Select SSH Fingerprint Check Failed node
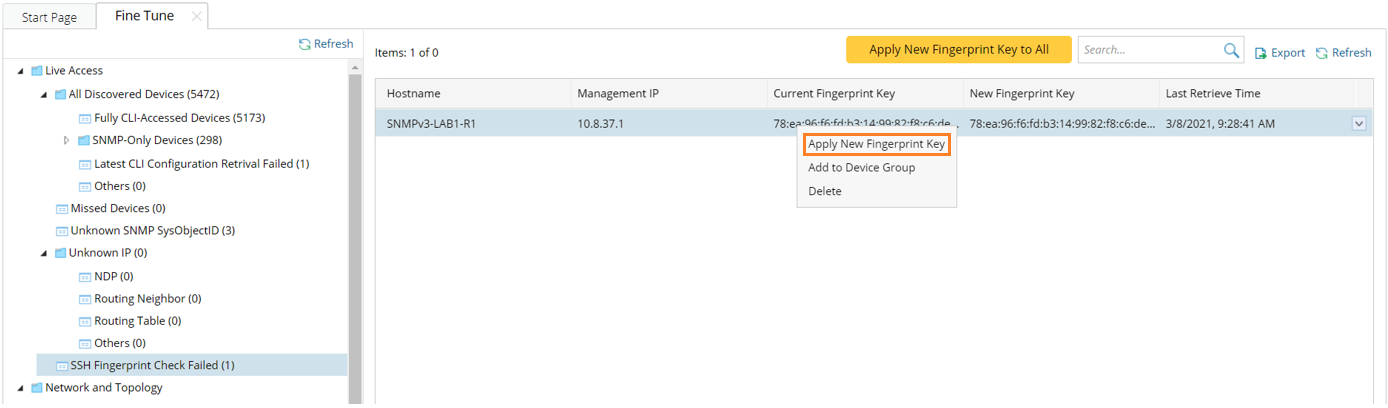This screenshot has width=1388, height=408. coord(152,365)
